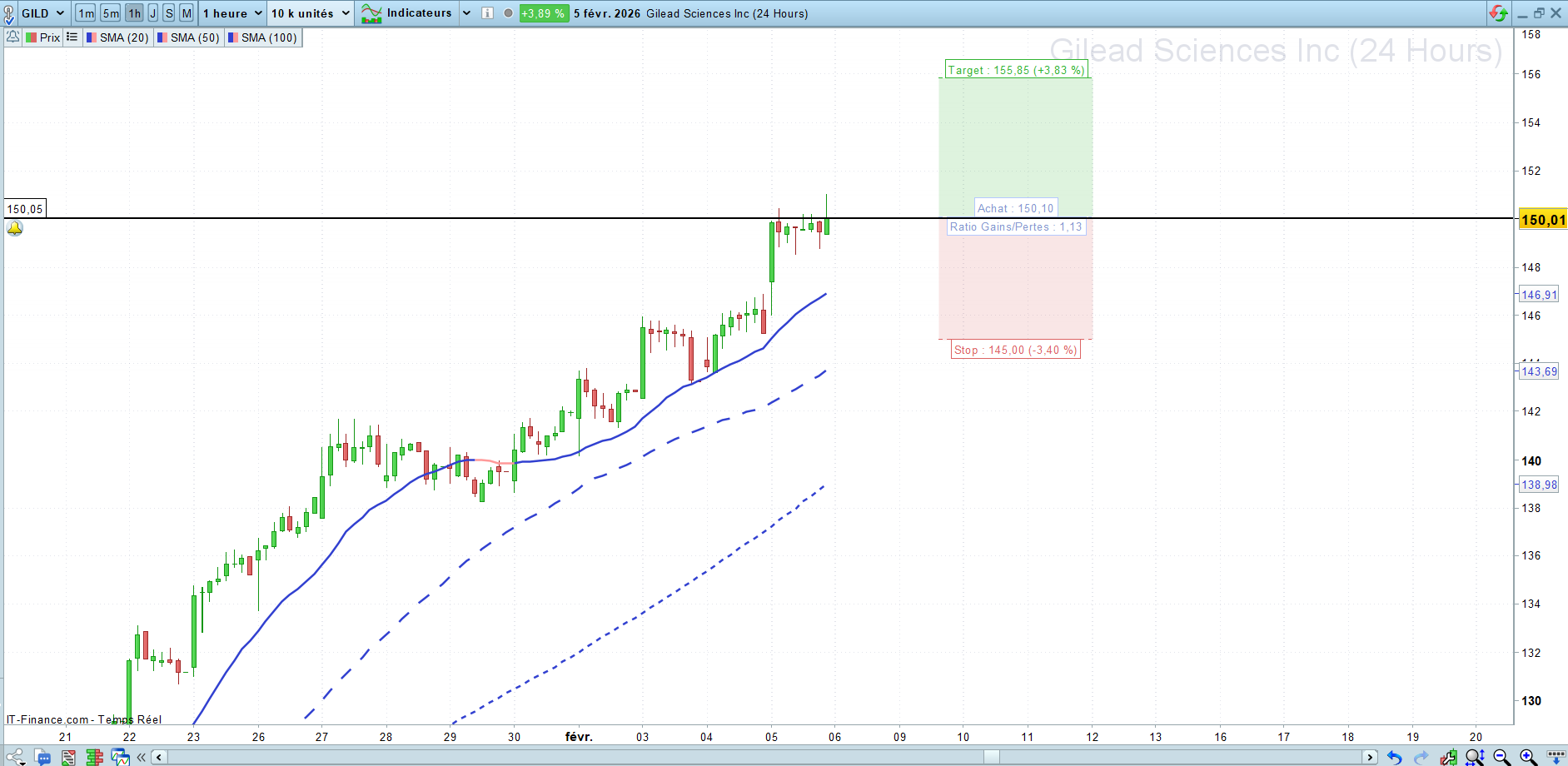Switch to daily (J) timeframe
The image size is (1568, 766).
click(153, 13)
